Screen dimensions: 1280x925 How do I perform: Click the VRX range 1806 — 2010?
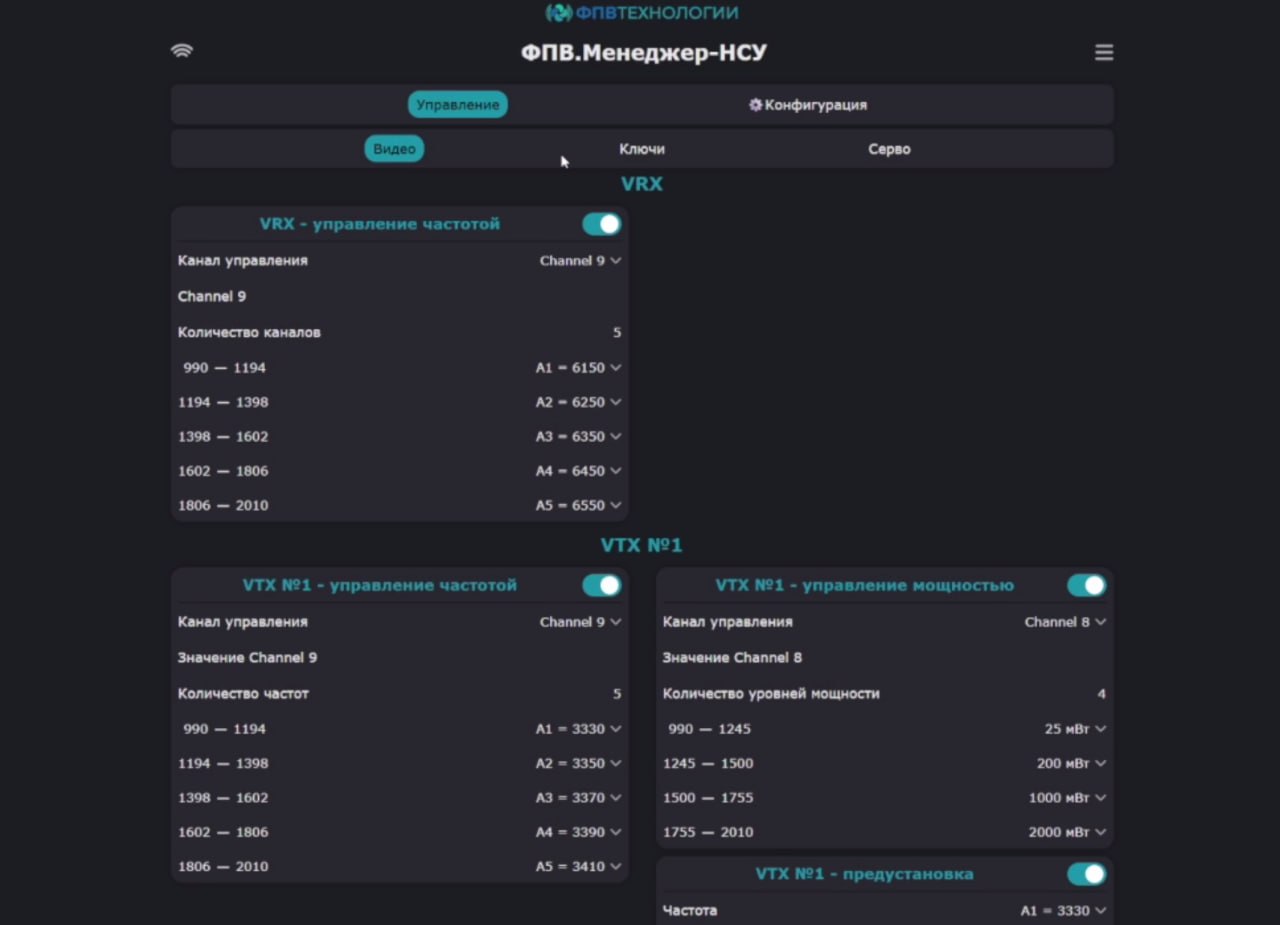click(x=223, y=505)
